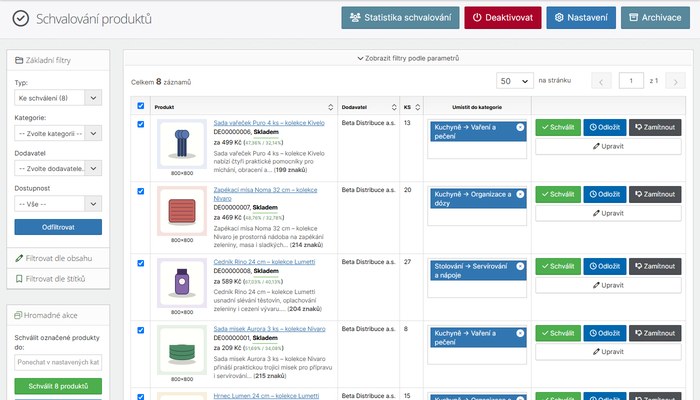The height and width of the screenshot is (400, 700).
Task: Click the checkmark circle icon beside Schvalování produktů
Action: pos(21,19)
